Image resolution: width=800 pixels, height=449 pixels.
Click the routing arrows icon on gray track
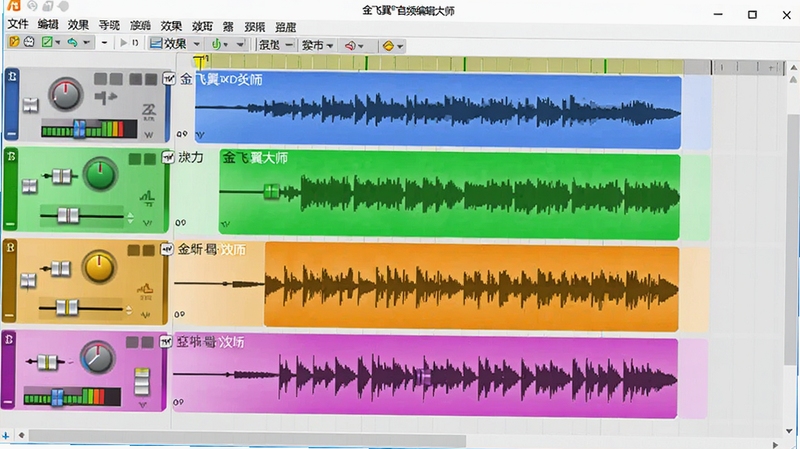coord(106,97)
